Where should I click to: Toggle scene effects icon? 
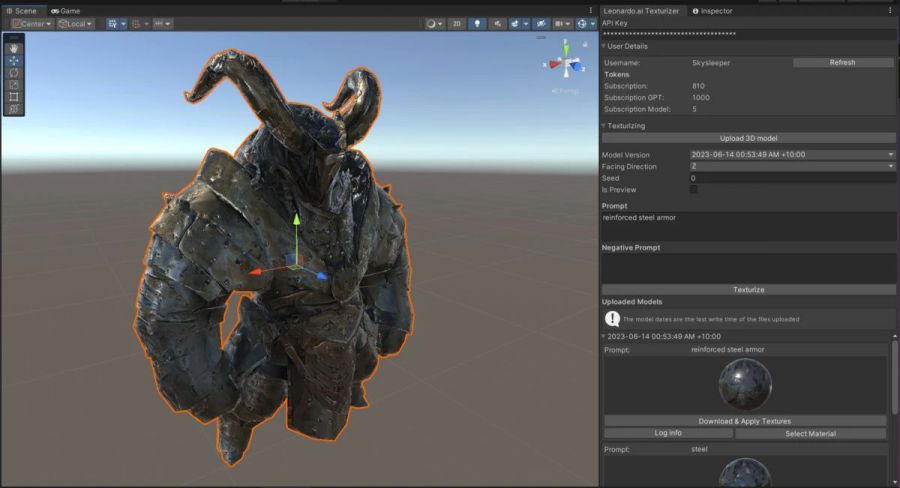[515, 24]
